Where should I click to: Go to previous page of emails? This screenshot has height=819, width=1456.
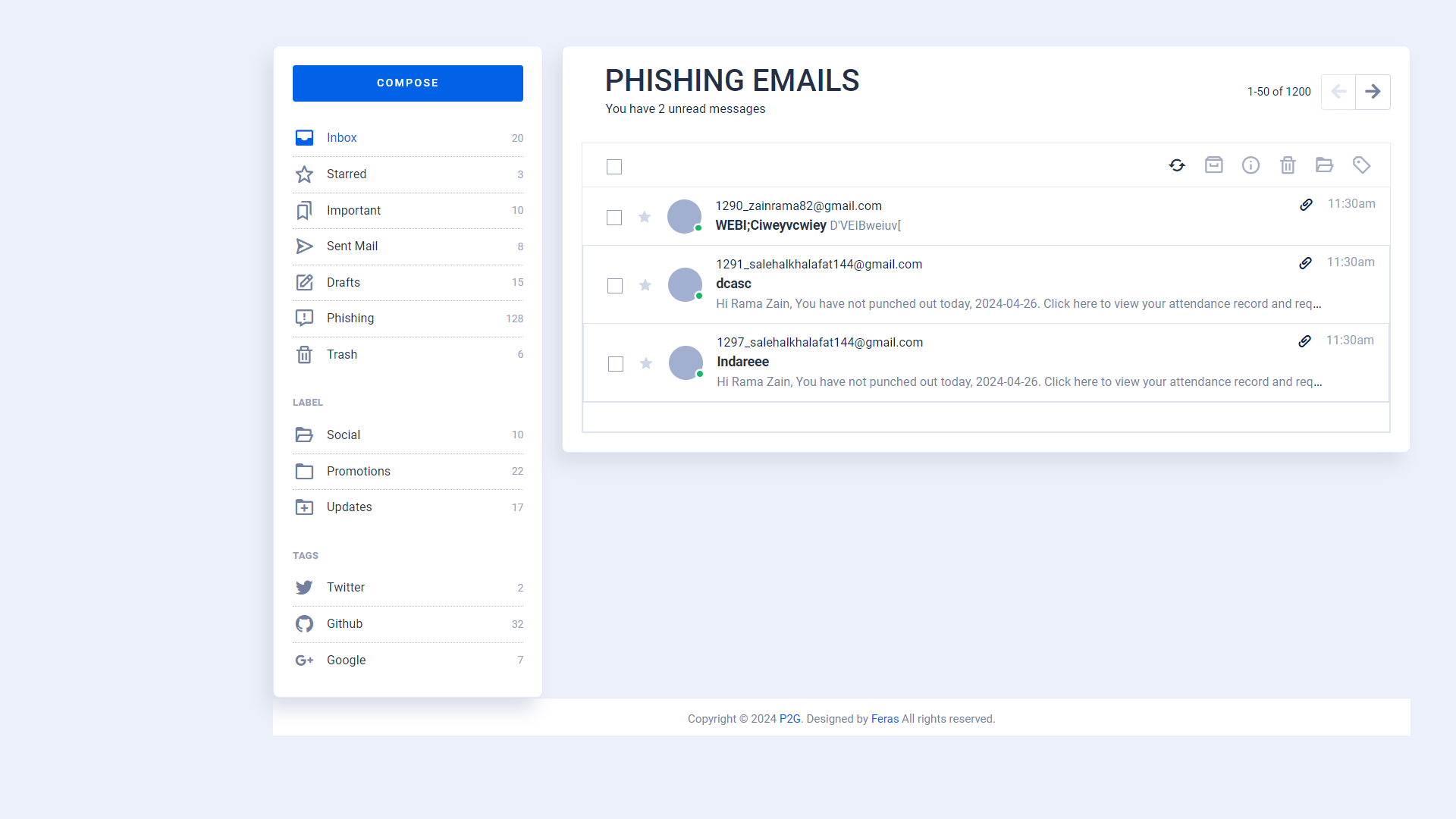(x=1338, y=92)
